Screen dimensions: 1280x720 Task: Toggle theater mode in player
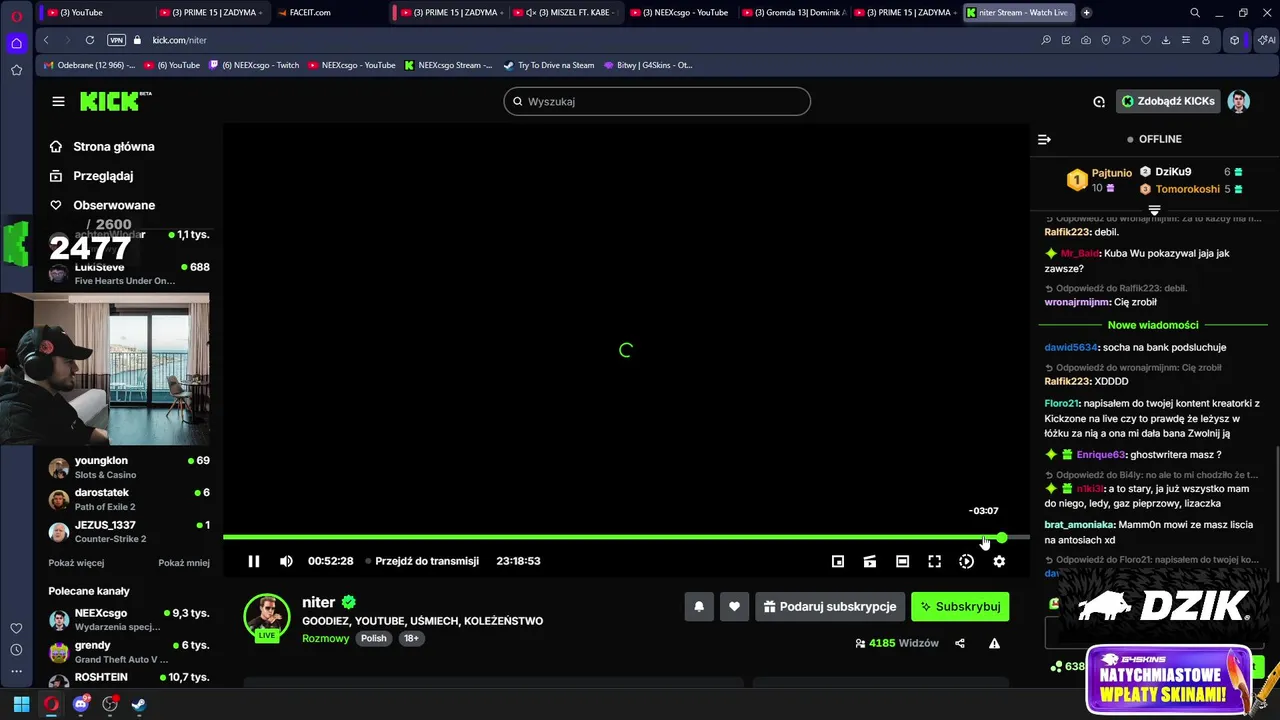902,561
